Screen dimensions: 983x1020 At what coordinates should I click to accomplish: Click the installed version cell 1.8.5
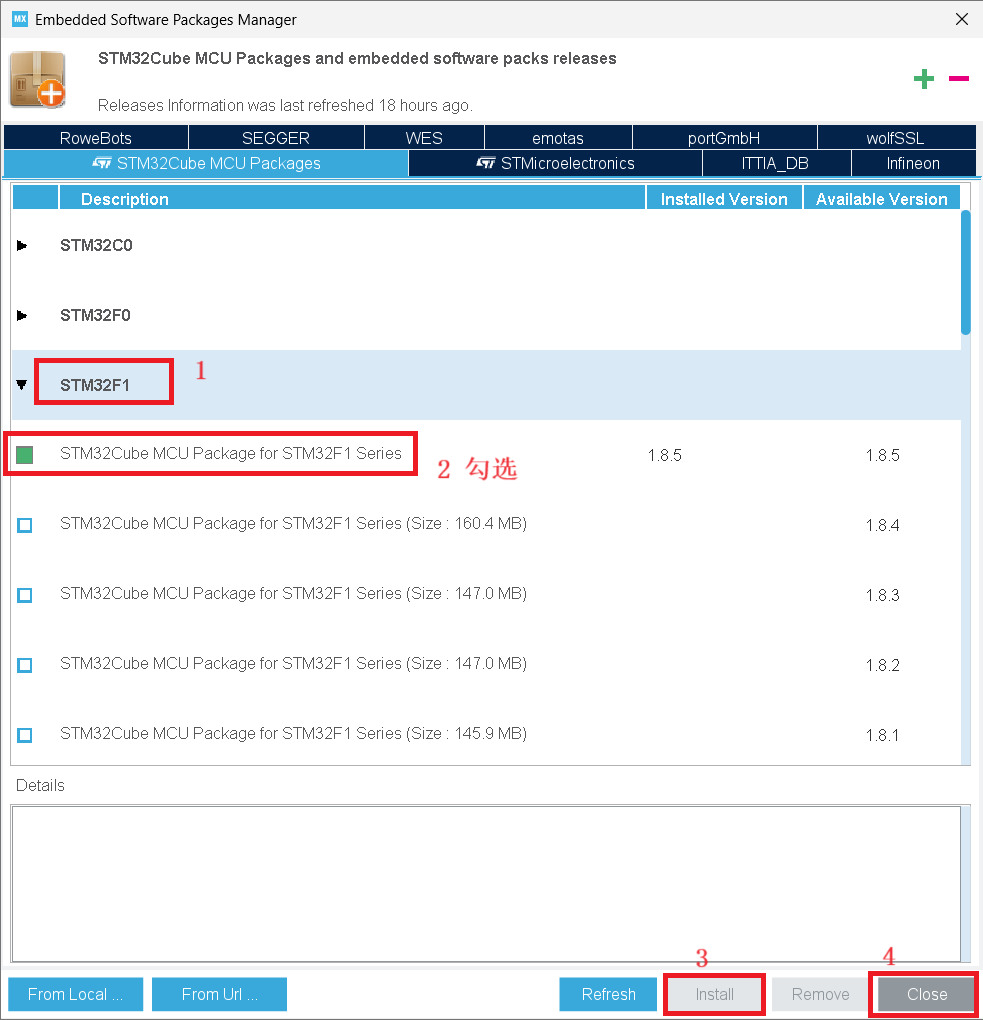click(x=665, y=455)
